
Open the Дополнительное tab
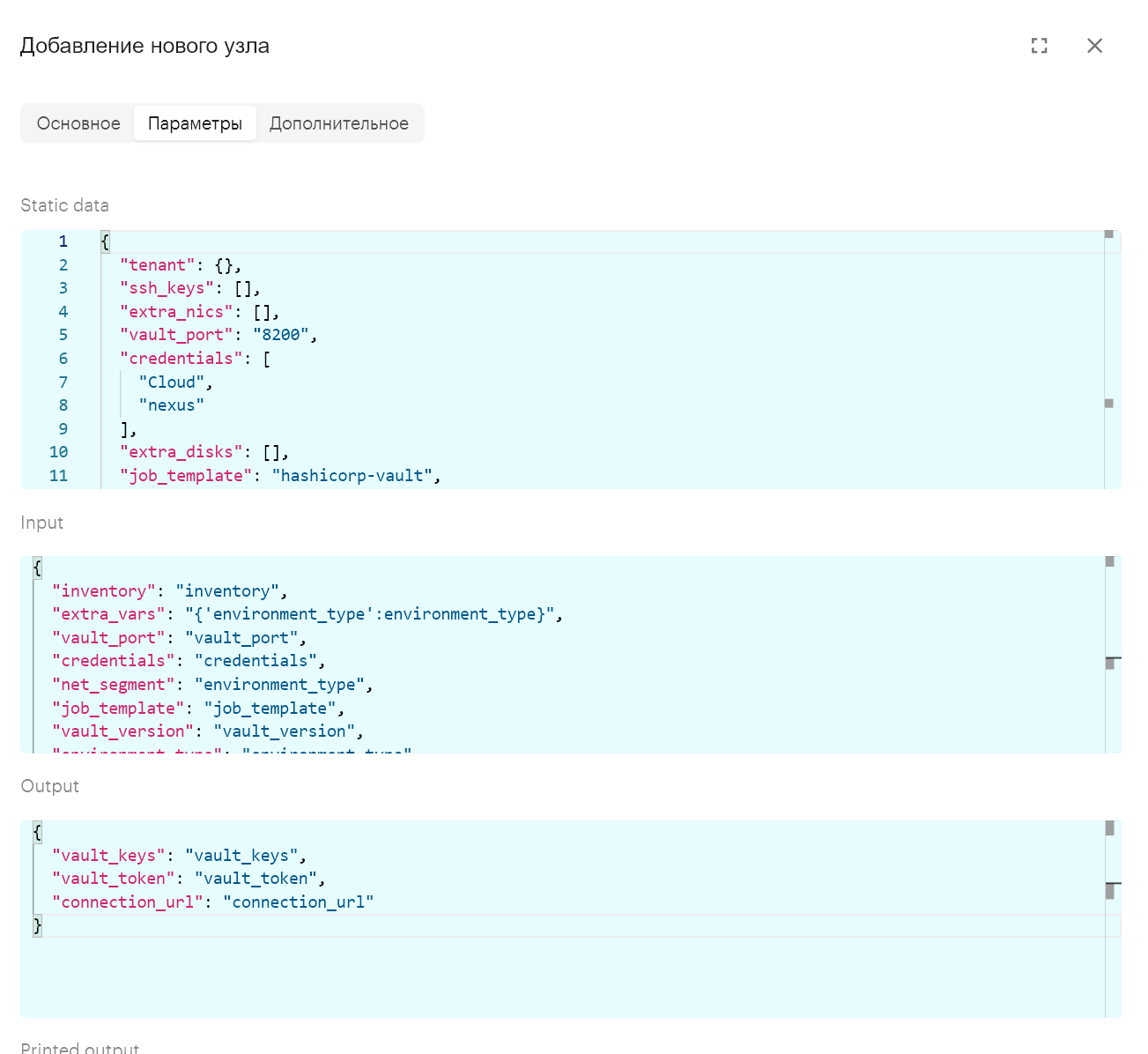click(339, 123)
